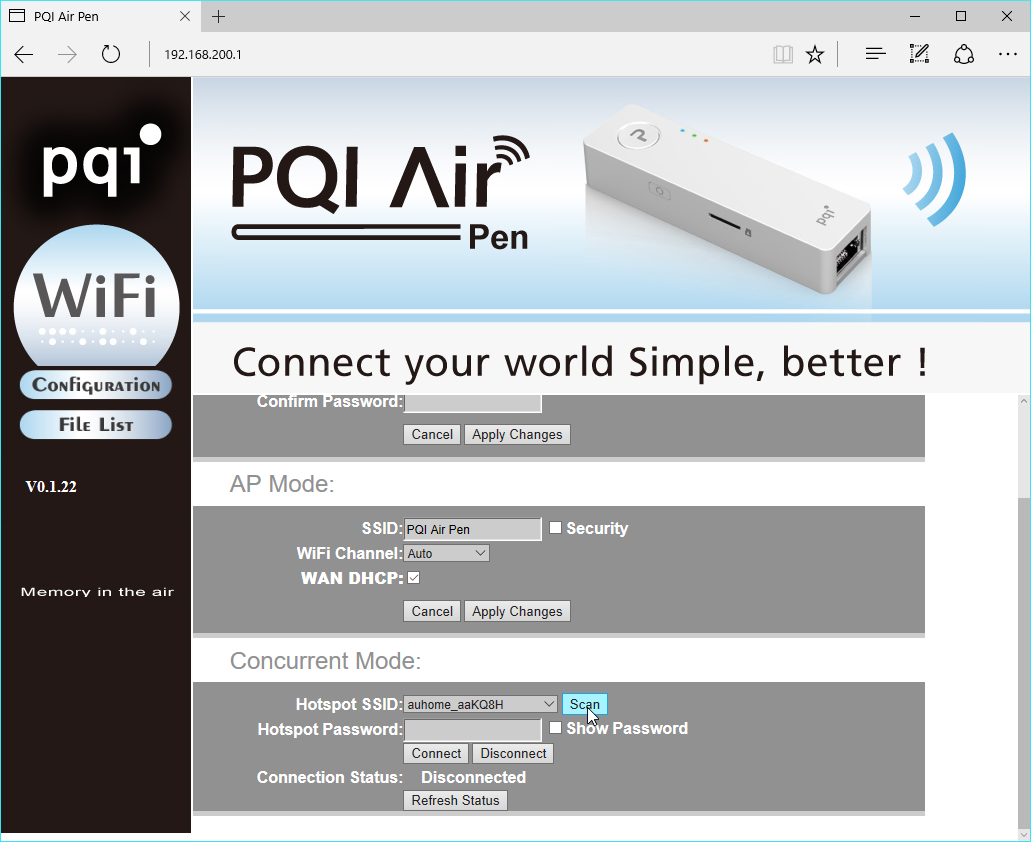Click the pqi logo in sidebar

(x=101, y=160)
